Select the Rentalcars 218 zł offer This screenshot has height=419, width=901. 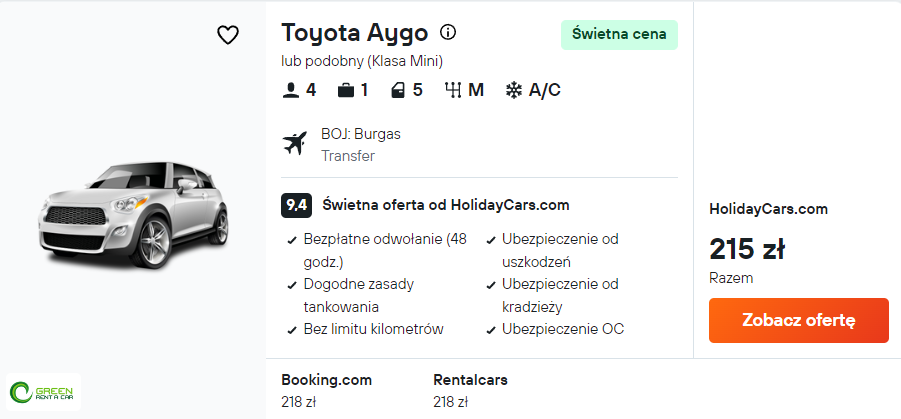pyautogui.click(x=470, y=391)
